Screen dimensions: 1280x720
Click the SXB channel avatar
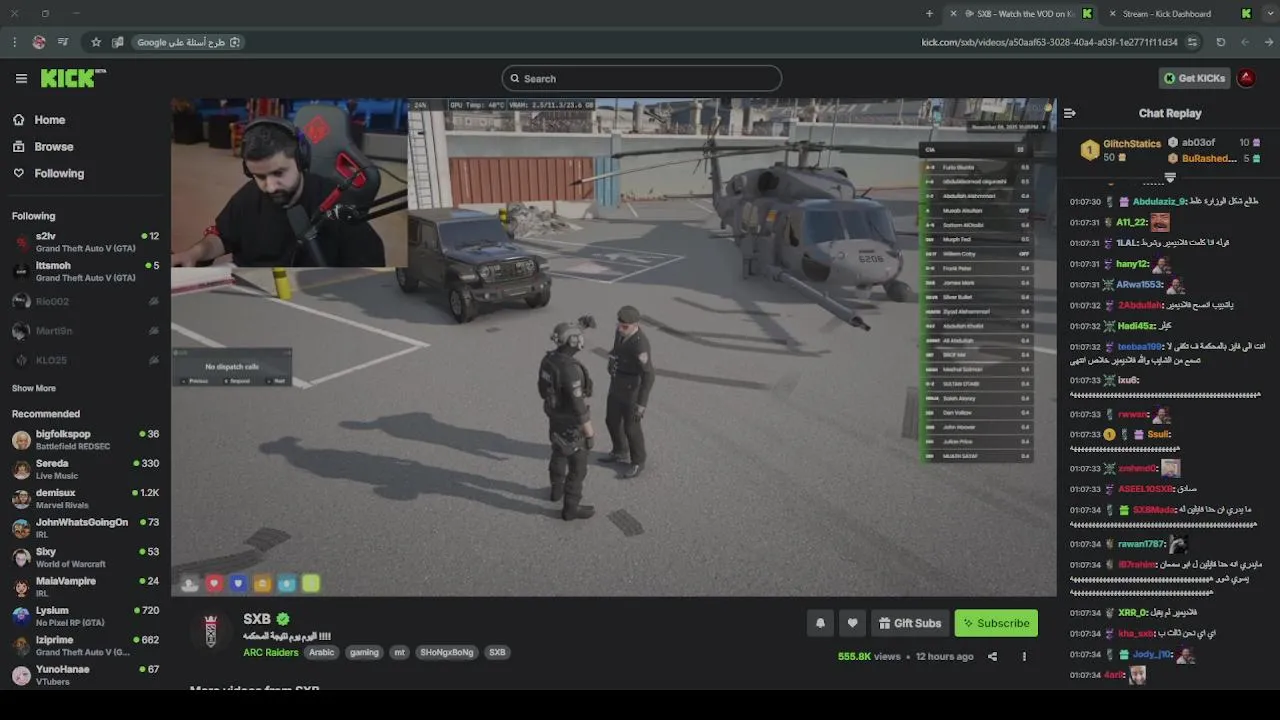(210, 631)
